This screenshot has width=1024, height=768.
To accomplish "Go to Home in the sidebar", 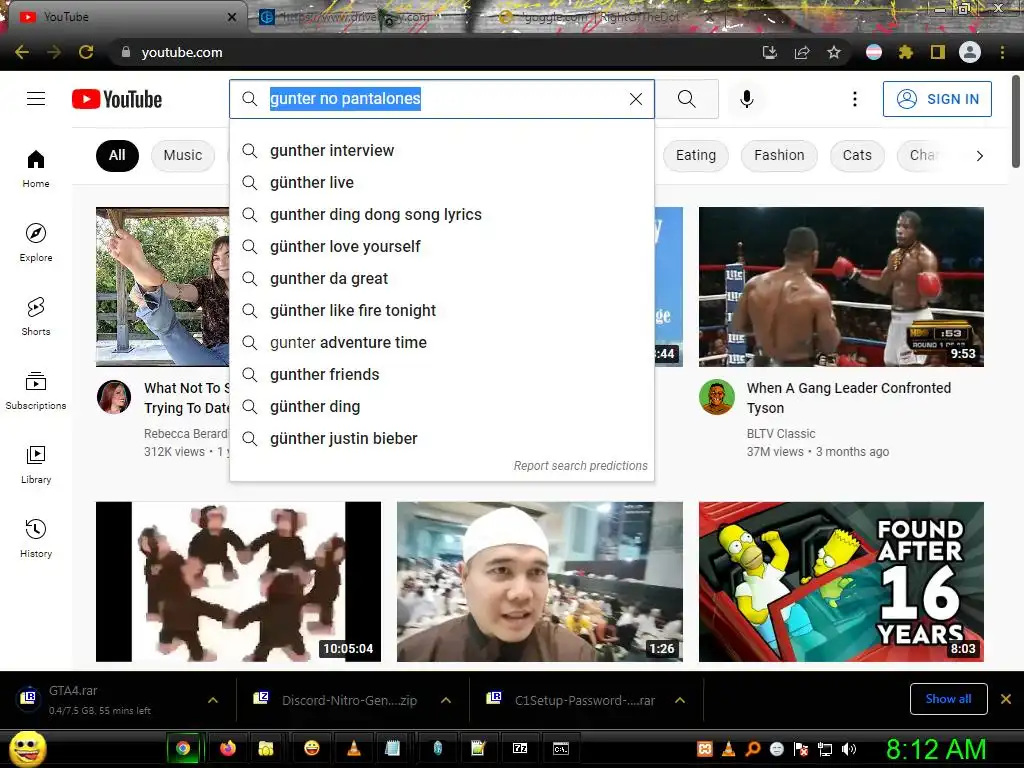I will [x=36, y=169].
